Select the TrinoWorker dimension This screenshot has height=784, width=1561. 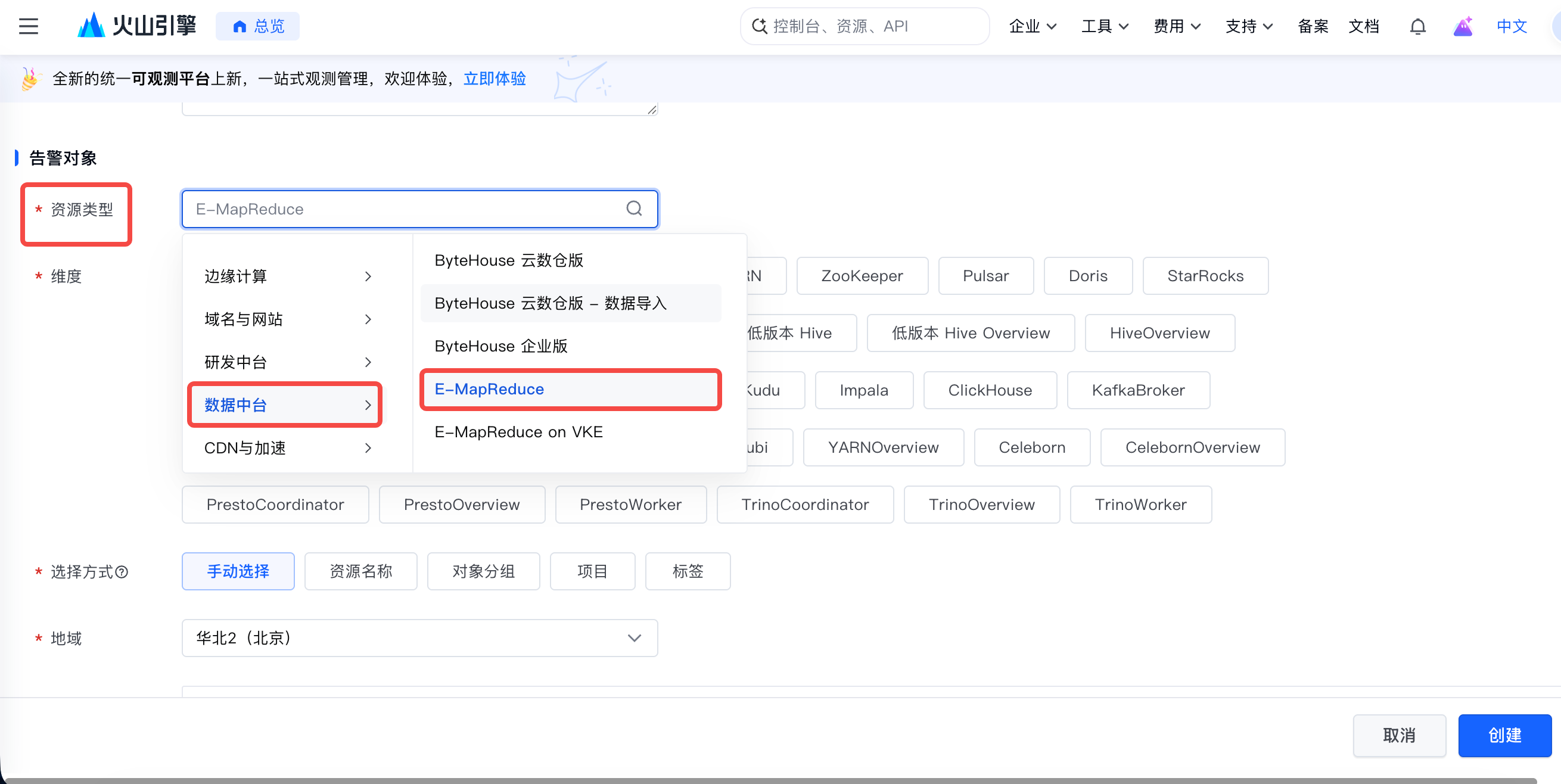[x=1141, y=504]
